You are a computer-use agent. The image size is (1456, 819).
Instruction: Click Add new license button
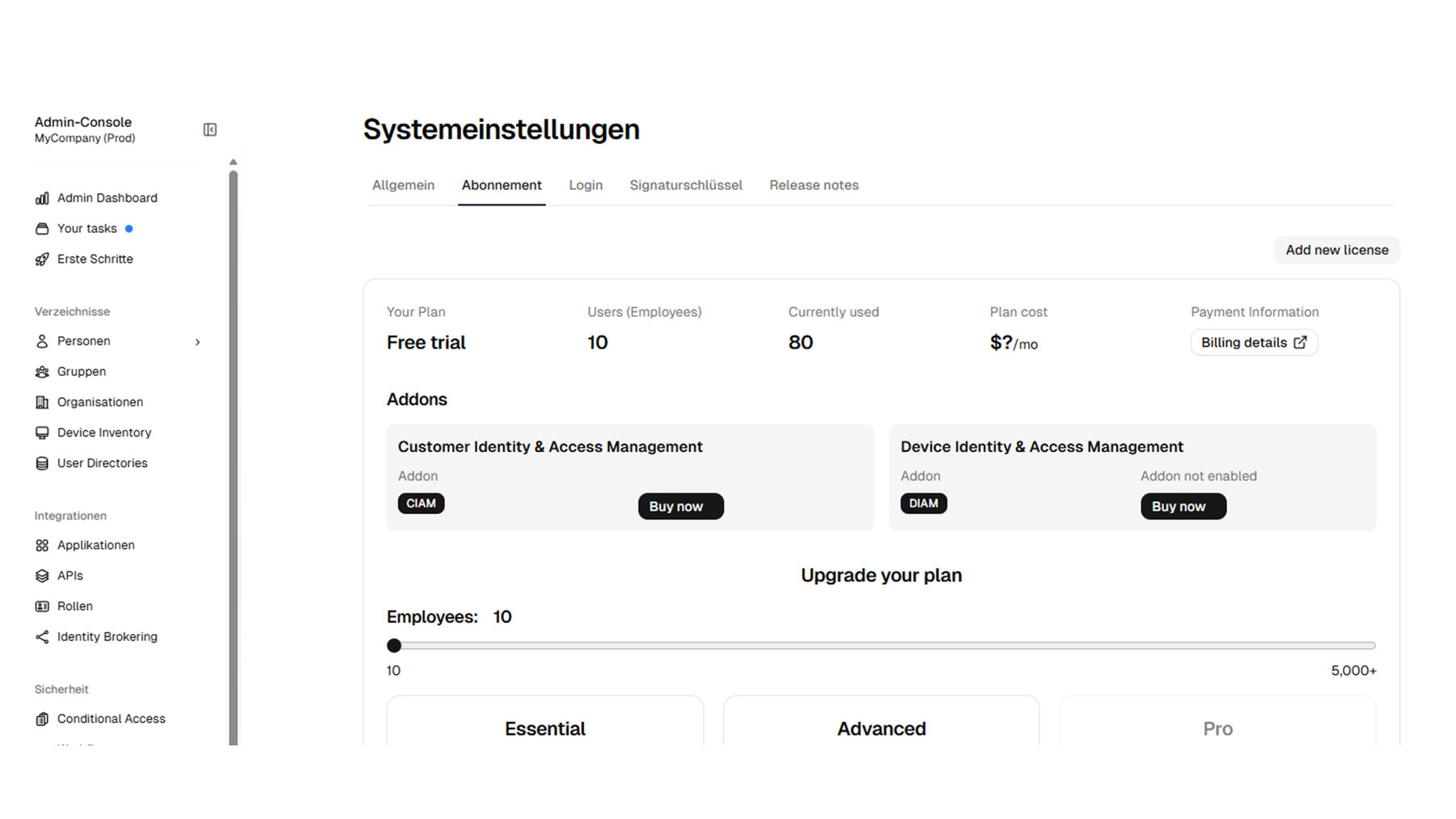point(1336,250)
